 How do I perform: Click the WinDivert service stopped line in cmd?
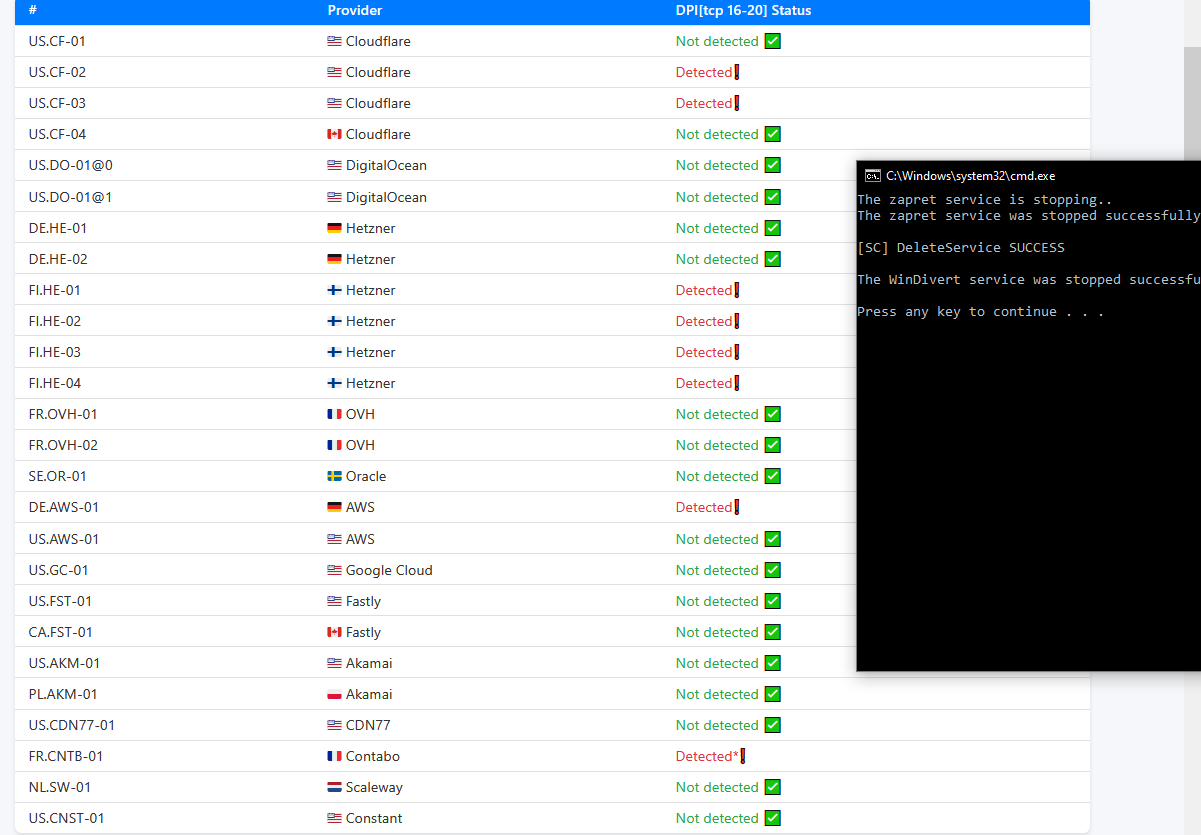[1028, 279]
